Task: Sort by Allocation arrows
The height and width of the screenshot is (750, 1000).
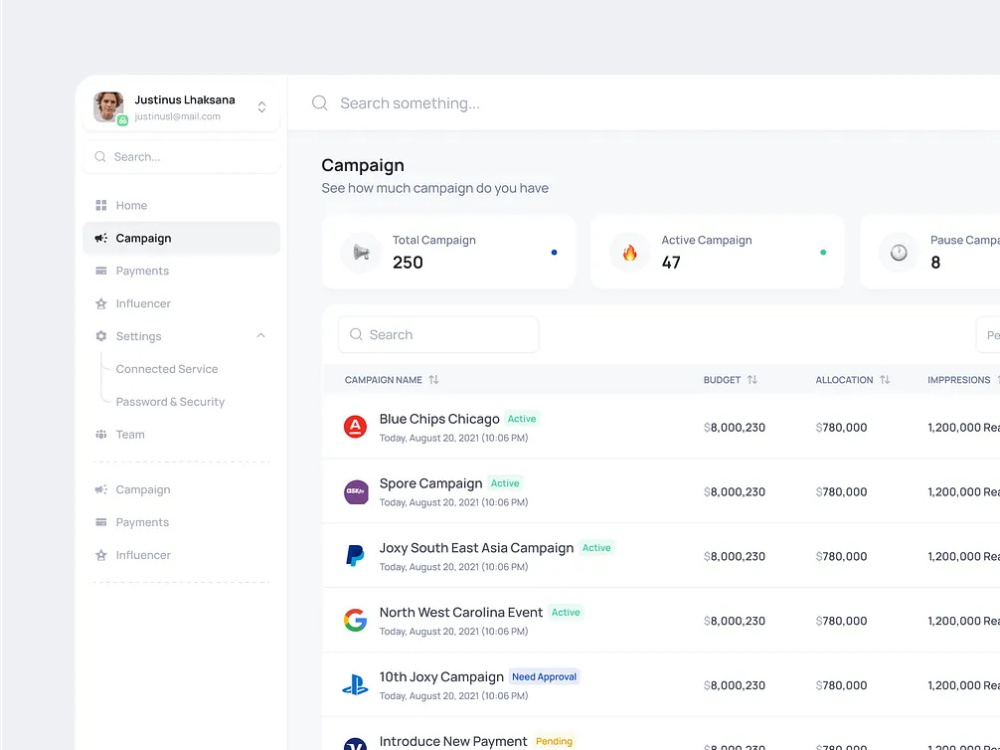Action: (x=885, y=379)
